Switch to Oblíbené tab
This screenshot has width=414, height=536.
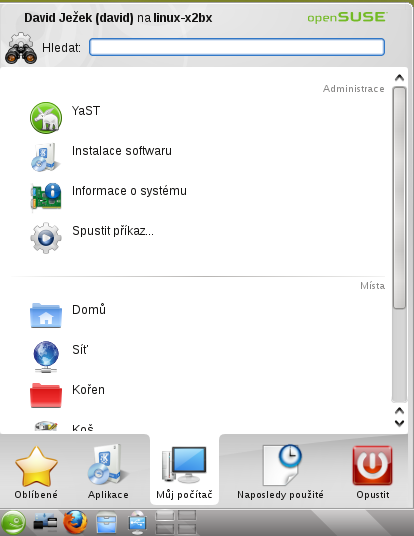36,472
